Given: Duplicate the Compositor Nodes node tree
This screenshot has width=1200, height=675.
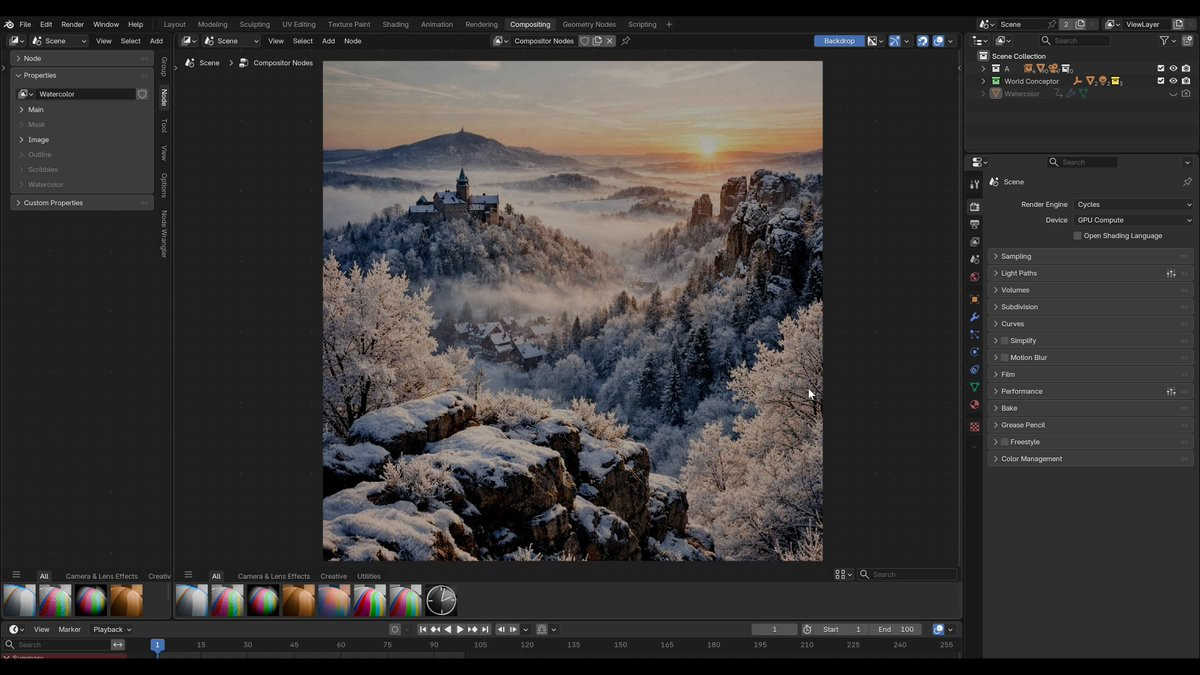Looking at the screenshot, I should (597, 41).
